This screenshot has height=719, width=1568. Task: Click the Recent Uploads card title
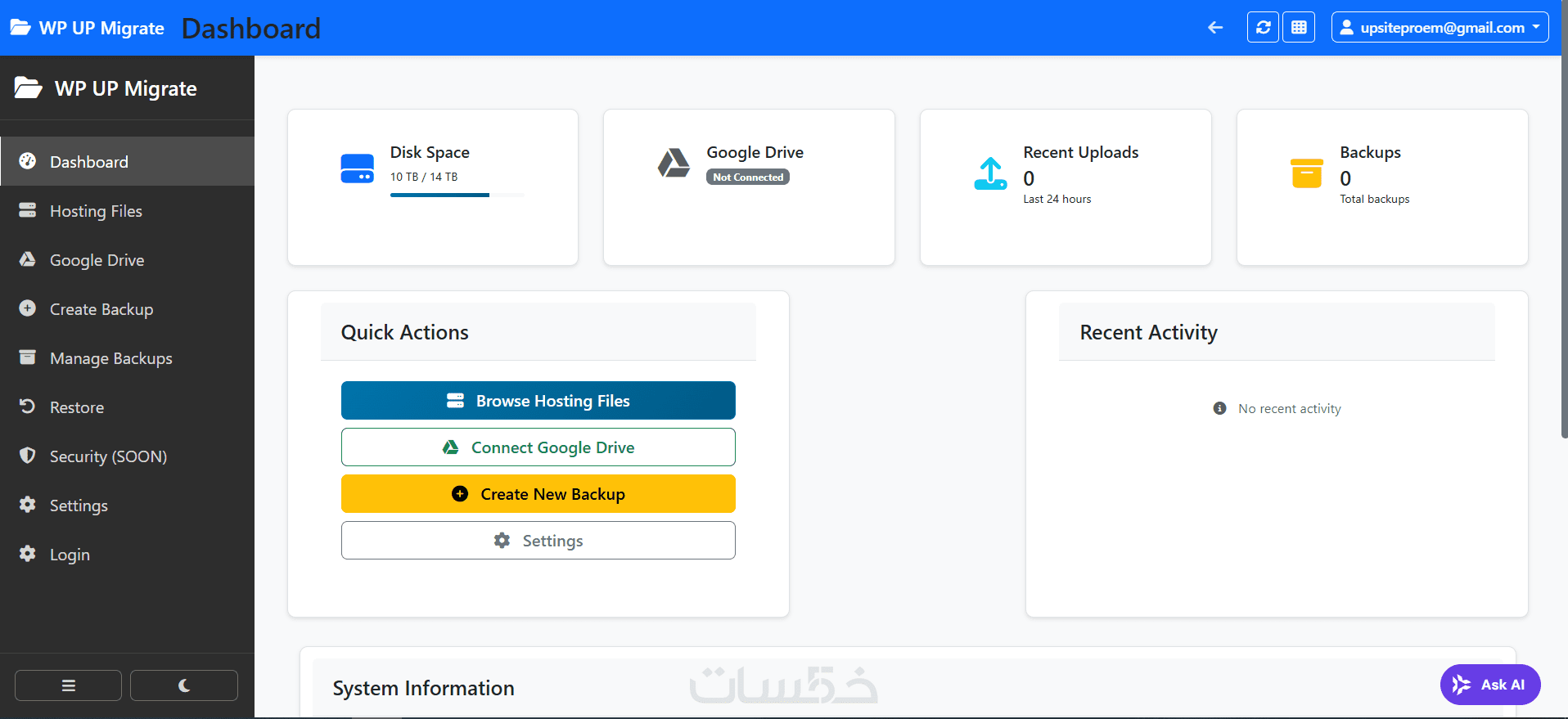(1081, 152)
